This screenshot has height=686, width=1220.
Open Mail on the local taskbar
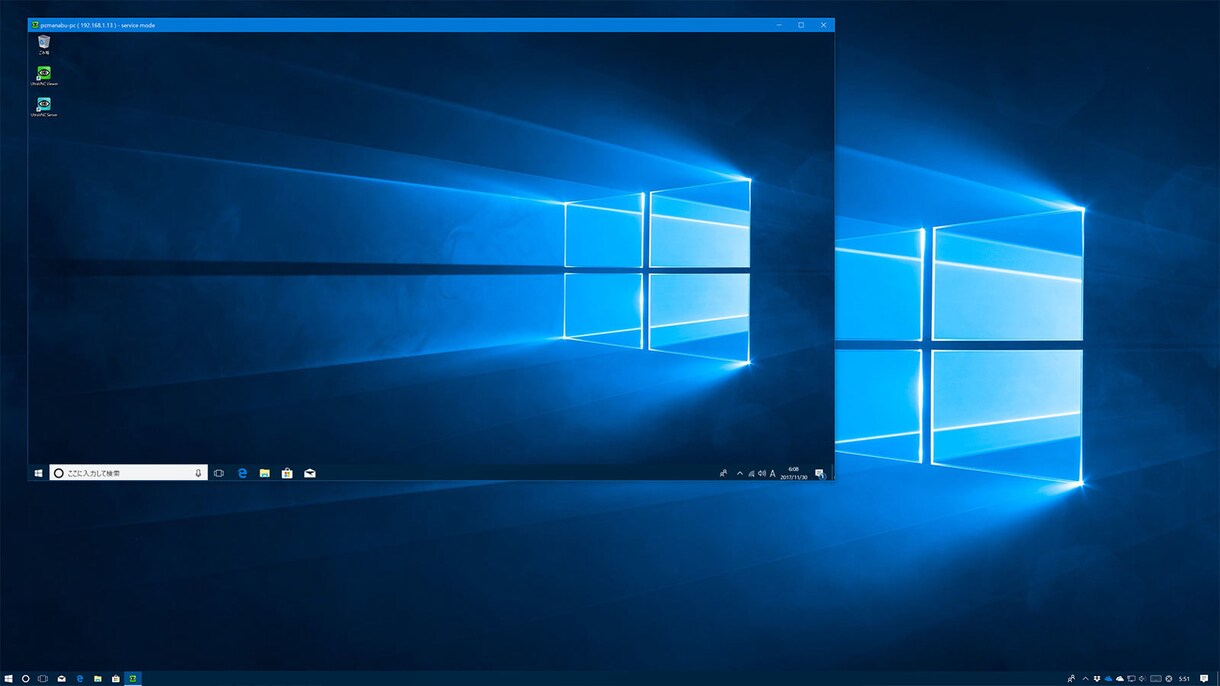(x=62, y=679)
